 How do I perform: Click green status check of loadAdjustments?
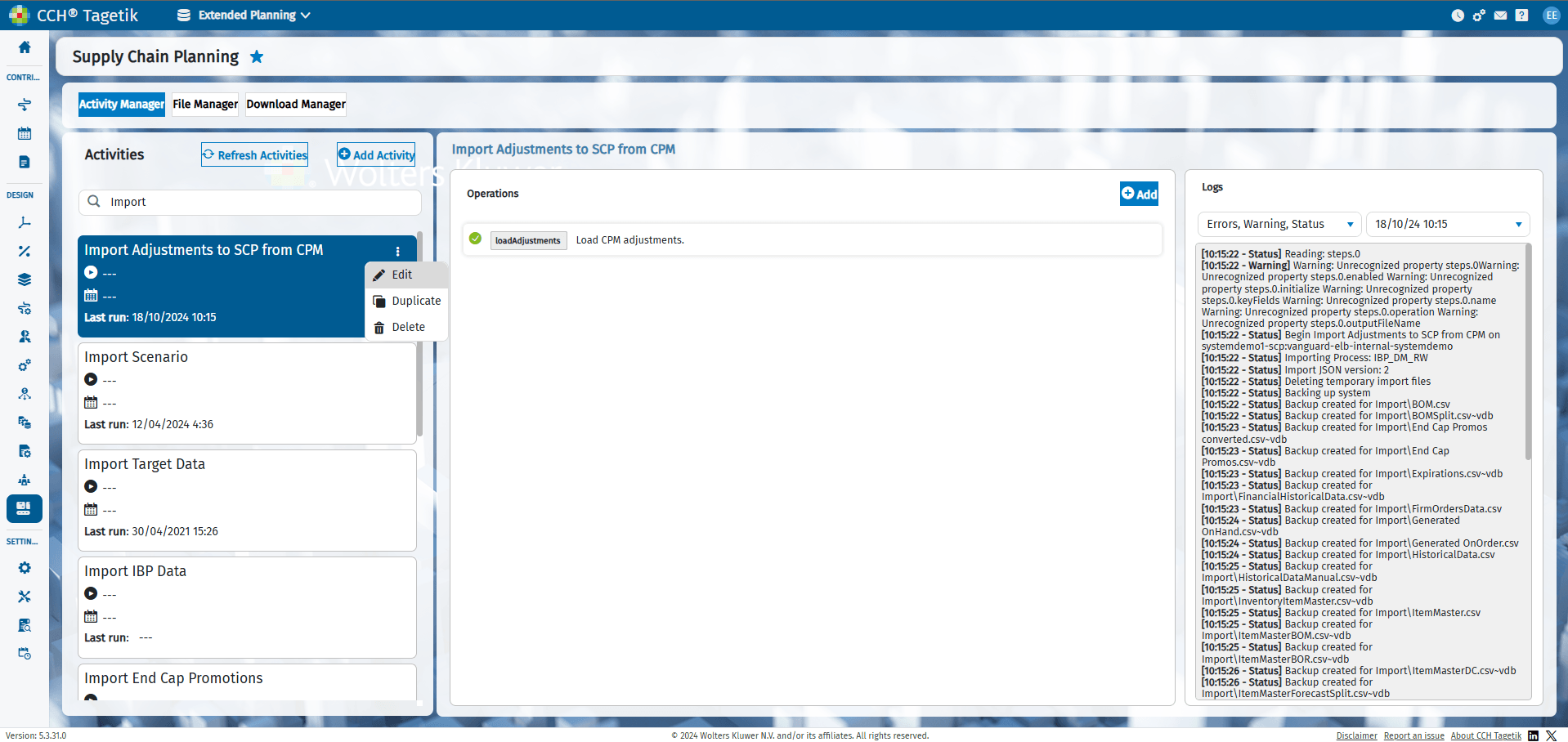475,239
